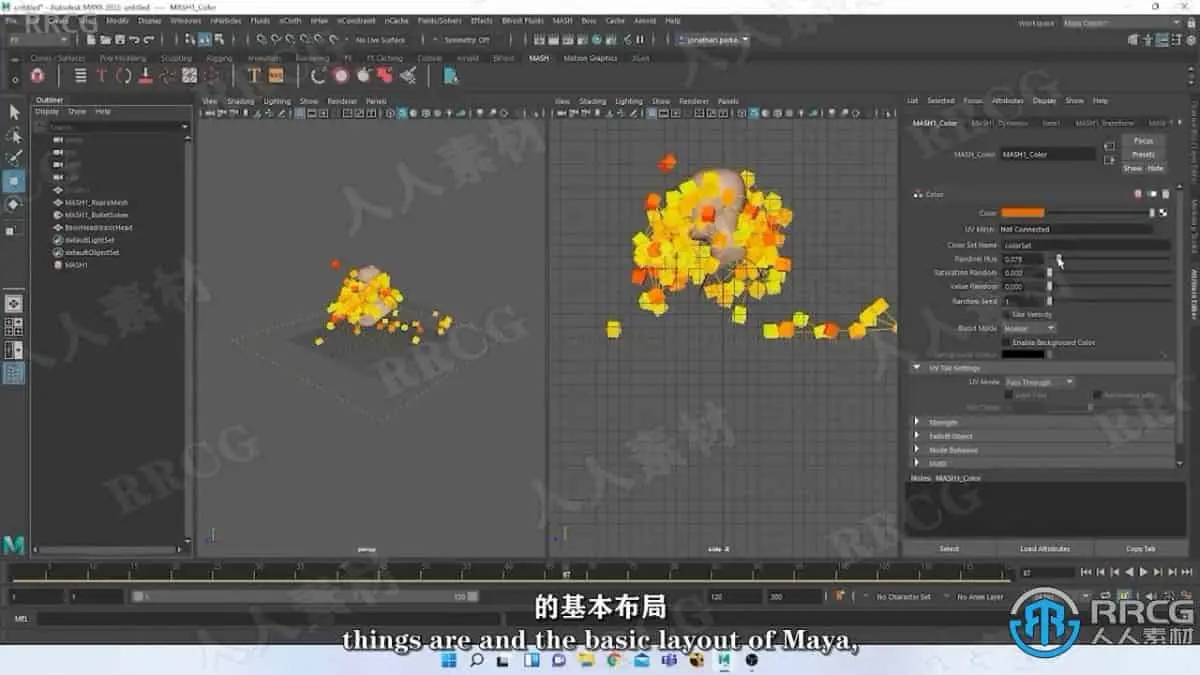1200x675 pixels.
Task: Activate the Paint selection tool
Action: 14,158
